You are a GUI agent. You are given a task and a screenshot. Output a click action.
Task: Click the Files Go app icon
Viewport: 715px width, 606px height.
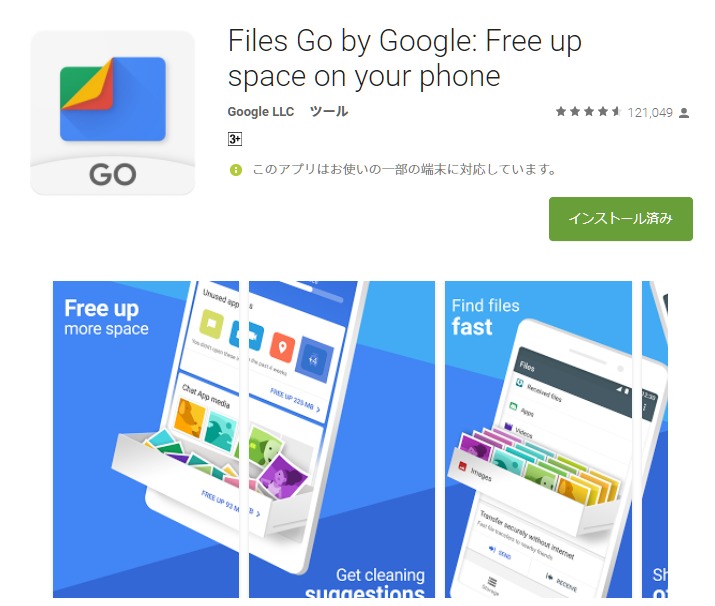[113, 113]
